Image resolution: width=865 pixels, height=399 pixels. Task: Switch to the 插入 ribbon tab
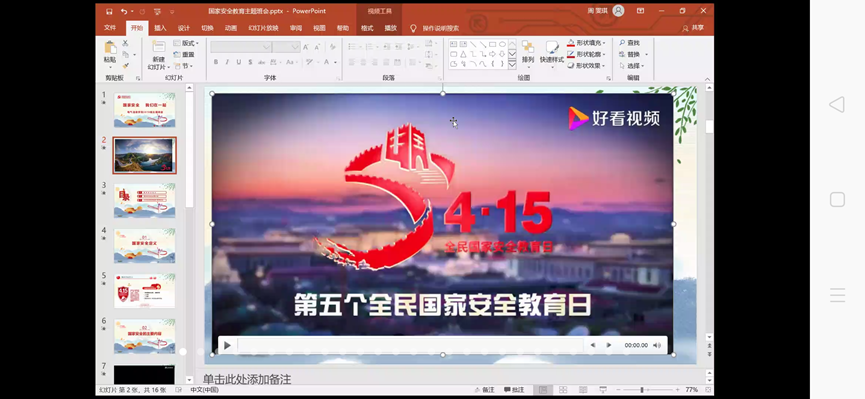point(160,28)
